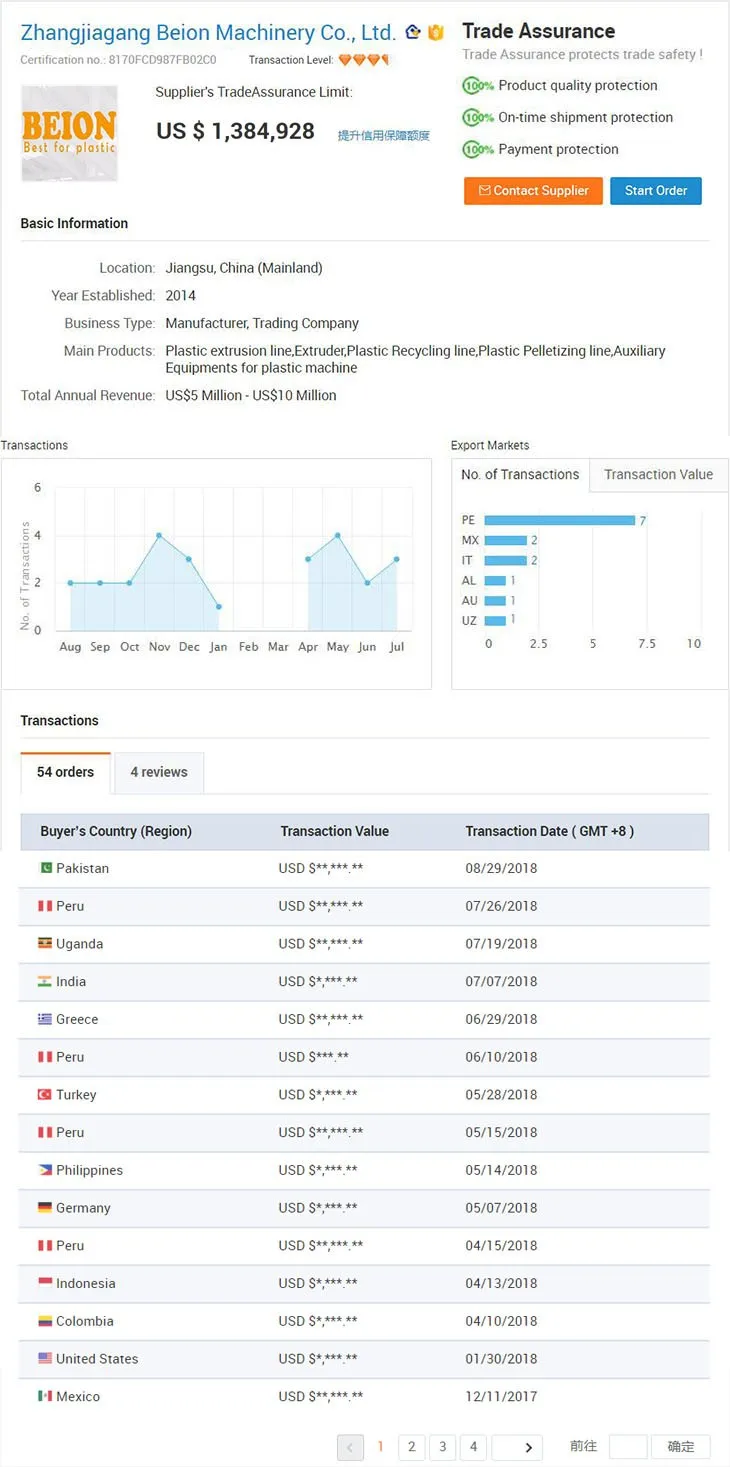This screenshot has height=1467, width=730.
Task: Switch to No. of Transactions tab
Action: point(520,475)
